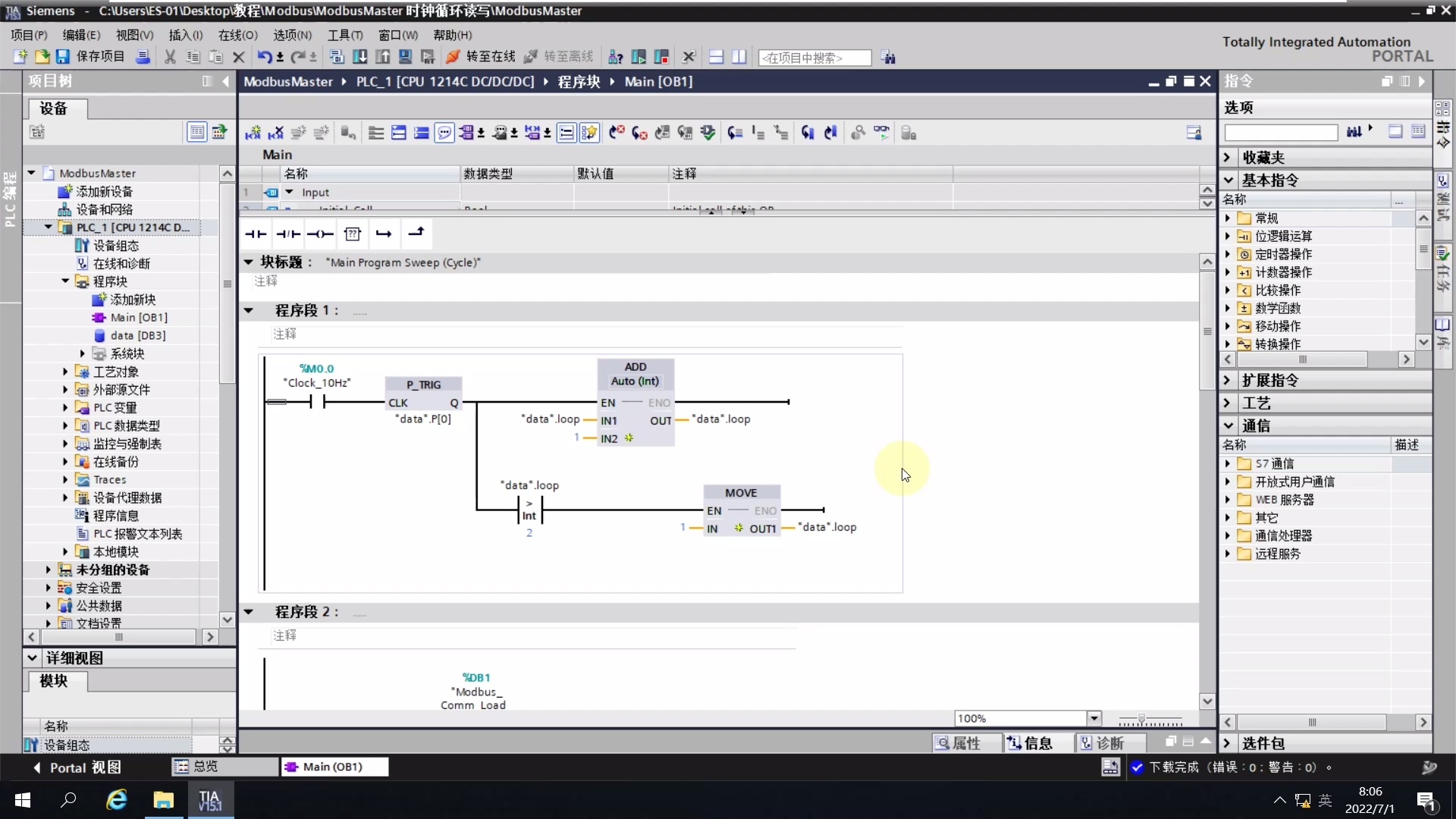Expand the 数学函数 instruction folder
Image resolution: width=1456 pixels, height=819 pixels.
[1228, 308]
